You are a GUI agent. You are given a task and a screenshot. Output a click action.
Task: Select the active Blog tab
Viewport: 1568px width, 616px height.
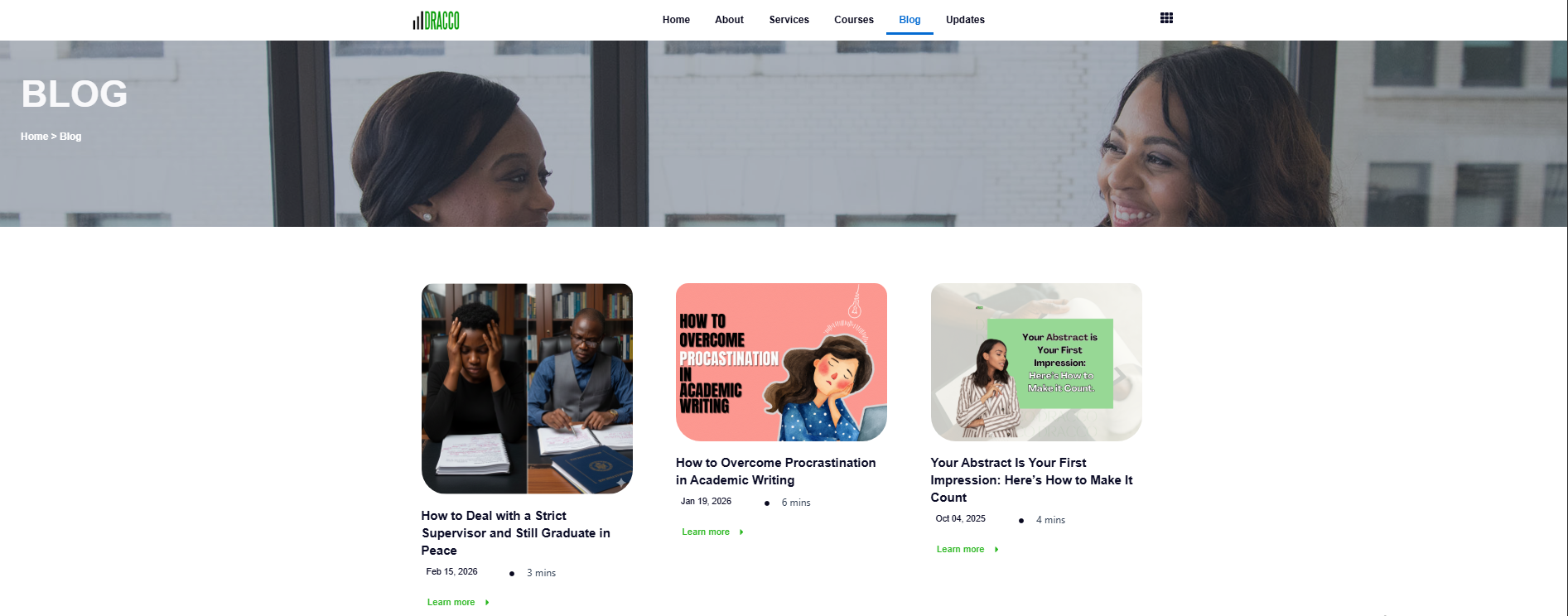coord(909,20)
